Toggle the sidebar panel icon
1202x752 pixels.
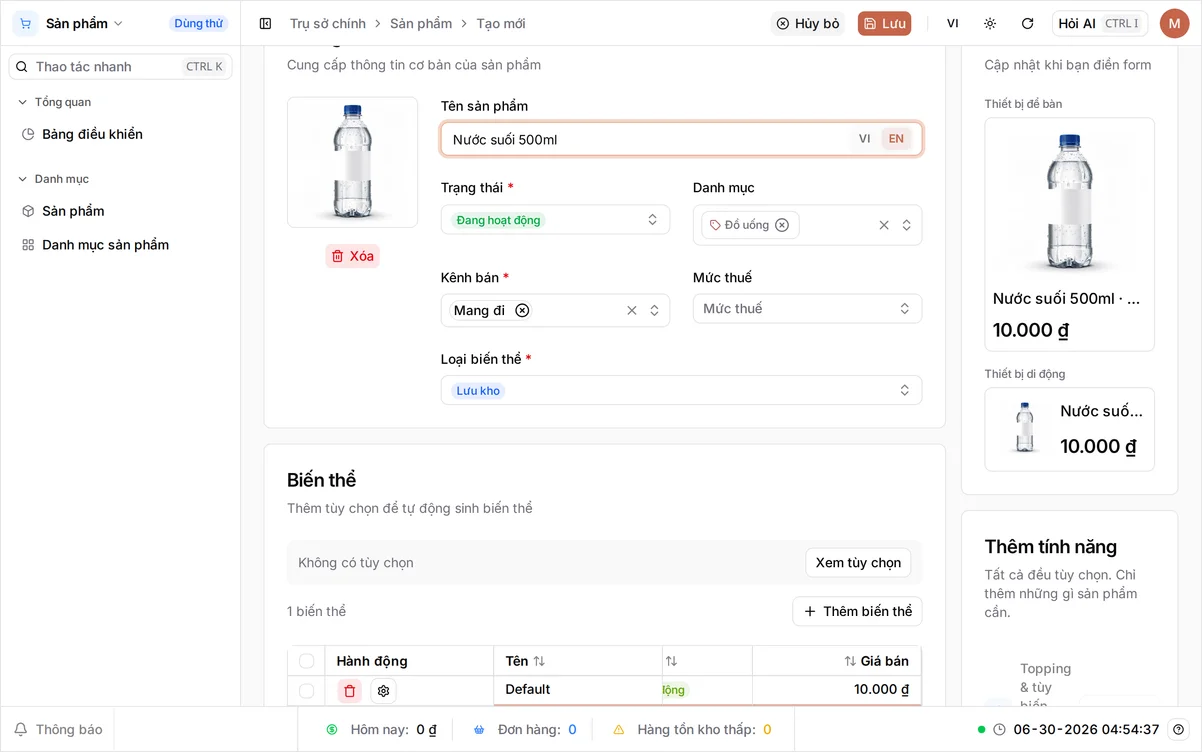pyautogui.click(x=265, y=23)
